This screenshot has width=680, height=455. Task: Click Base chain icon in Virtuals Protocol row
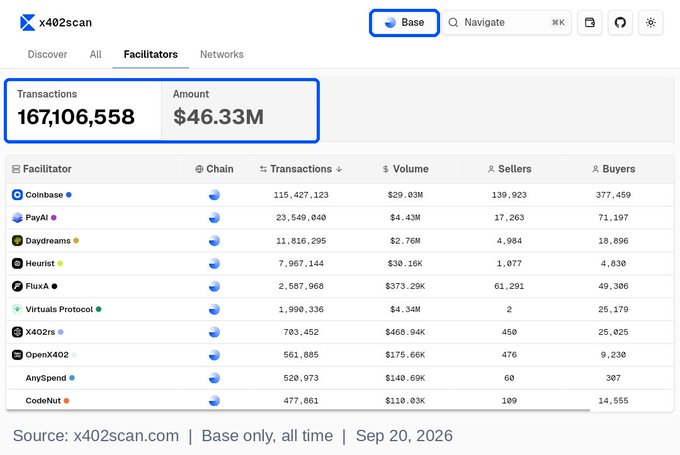pyautogui.click(x=214, y=309)
